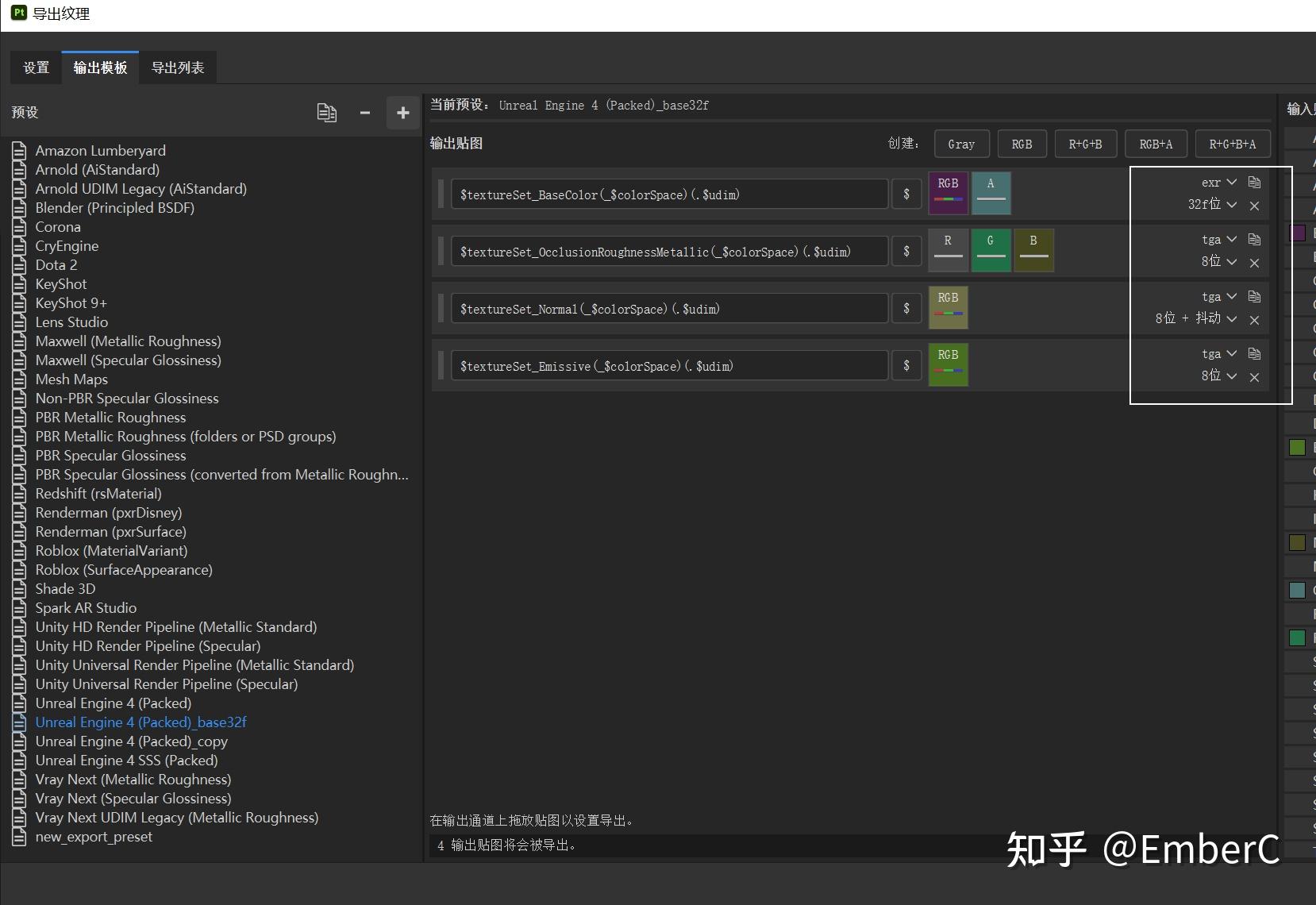Create new output map with R+G+B+A button
Image resolution: width=1316 pixels, height=905 pixels.
[x=1233, y=144]
